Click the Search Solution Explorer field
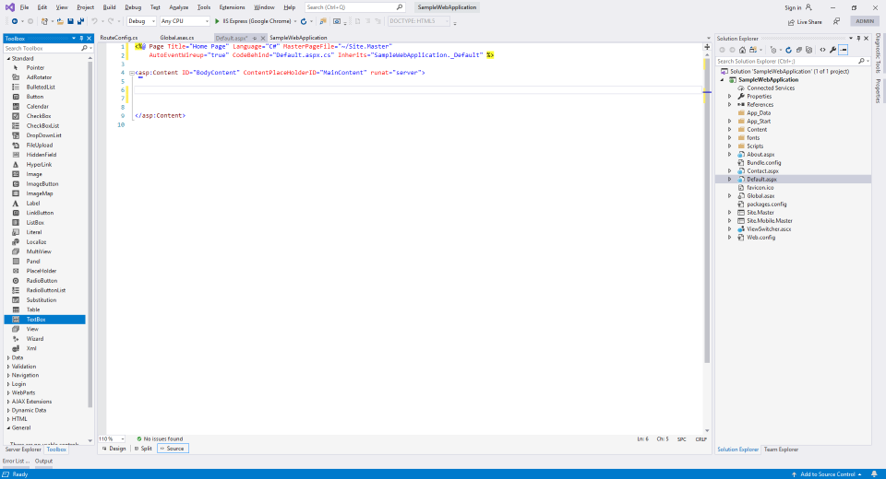This screenshot has height=479, width=886. pyautogui.click(x=791, y=61)
